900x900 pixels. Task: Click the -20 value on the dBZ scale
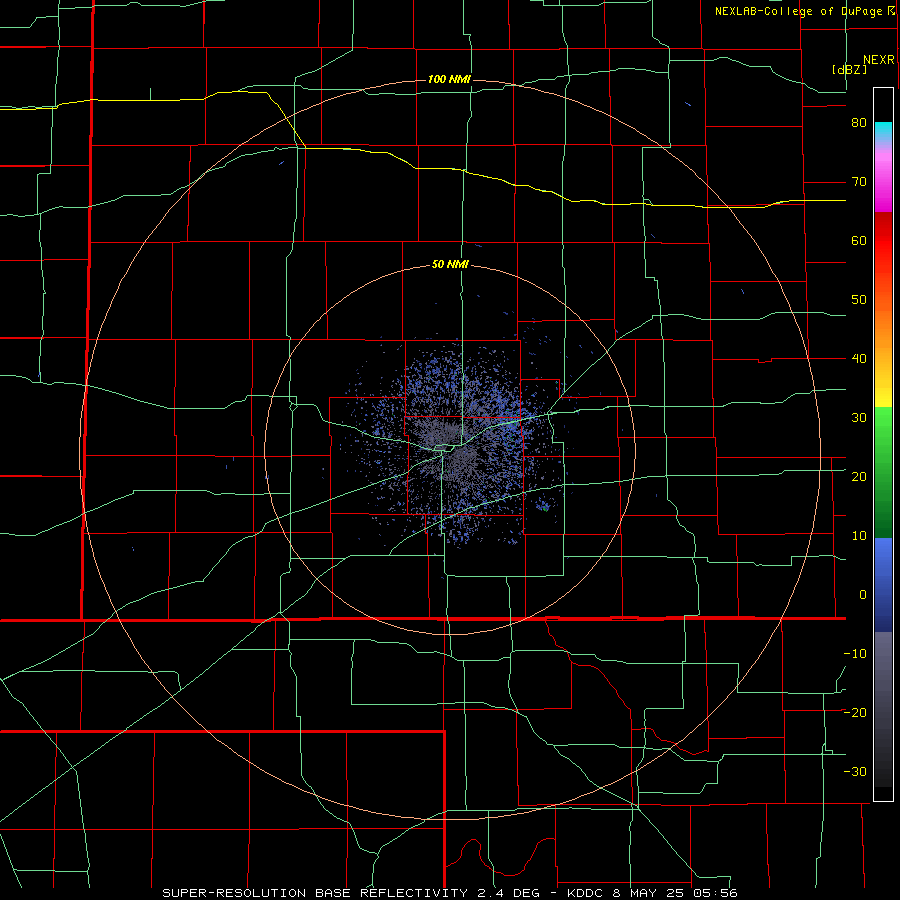[855, 712]
